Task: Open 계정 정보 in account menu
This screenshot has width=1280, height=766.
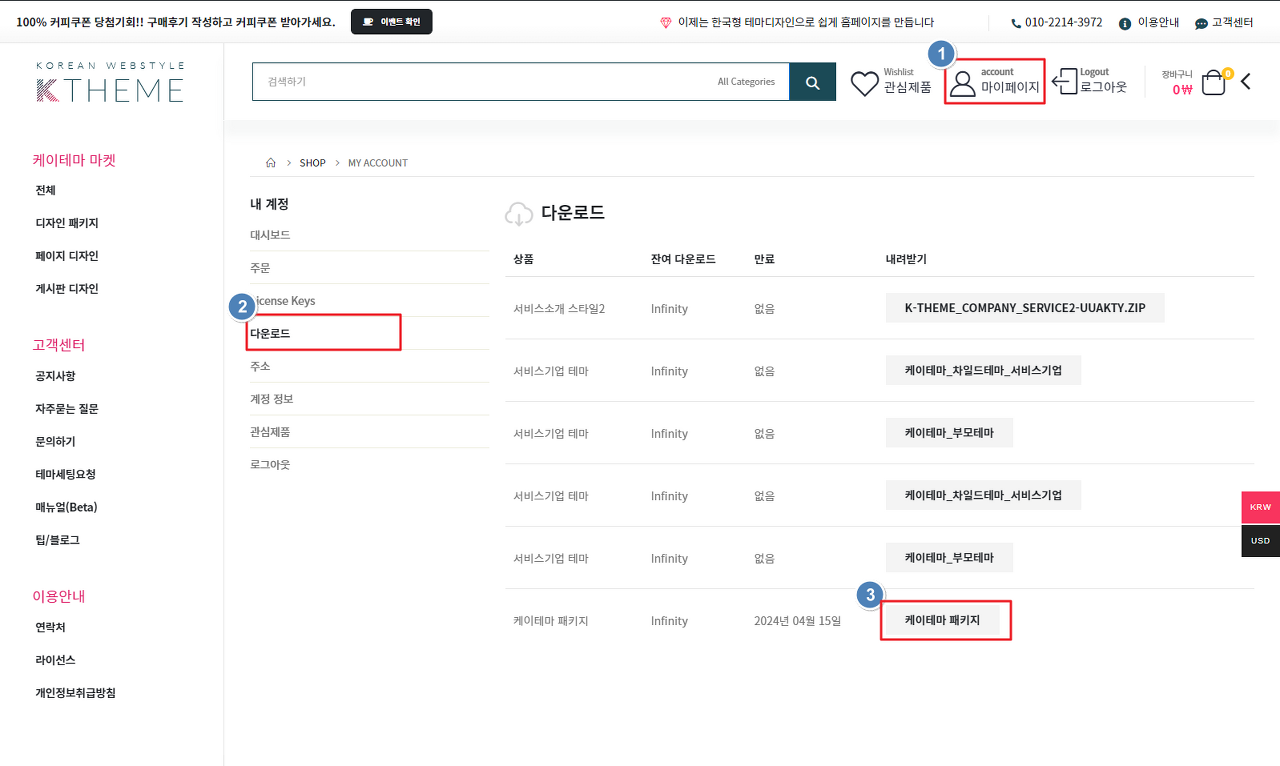Action: tap(272, 399)
